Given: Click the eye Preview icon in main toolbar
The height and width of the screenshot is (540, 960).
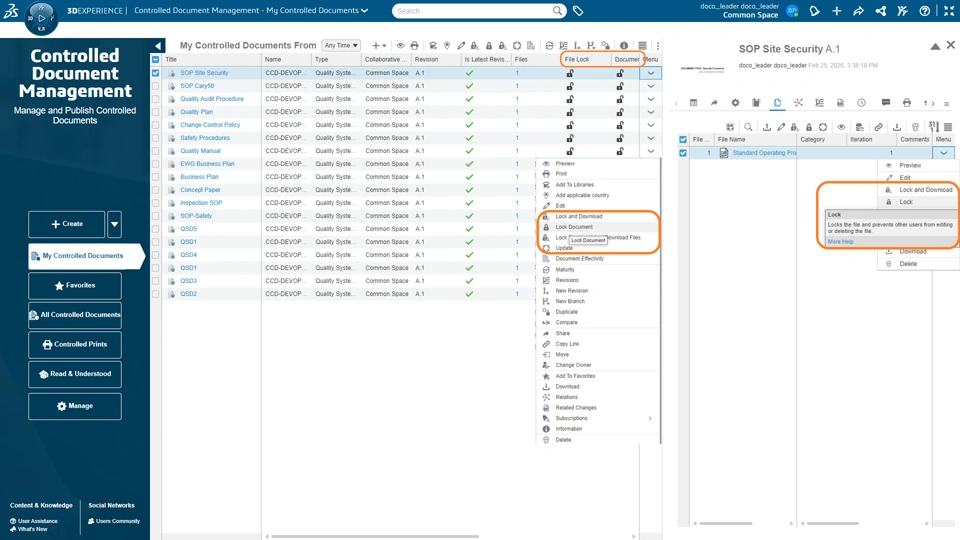Looking at the screenshot, I should pyautogui.click(x=400, y=45).
